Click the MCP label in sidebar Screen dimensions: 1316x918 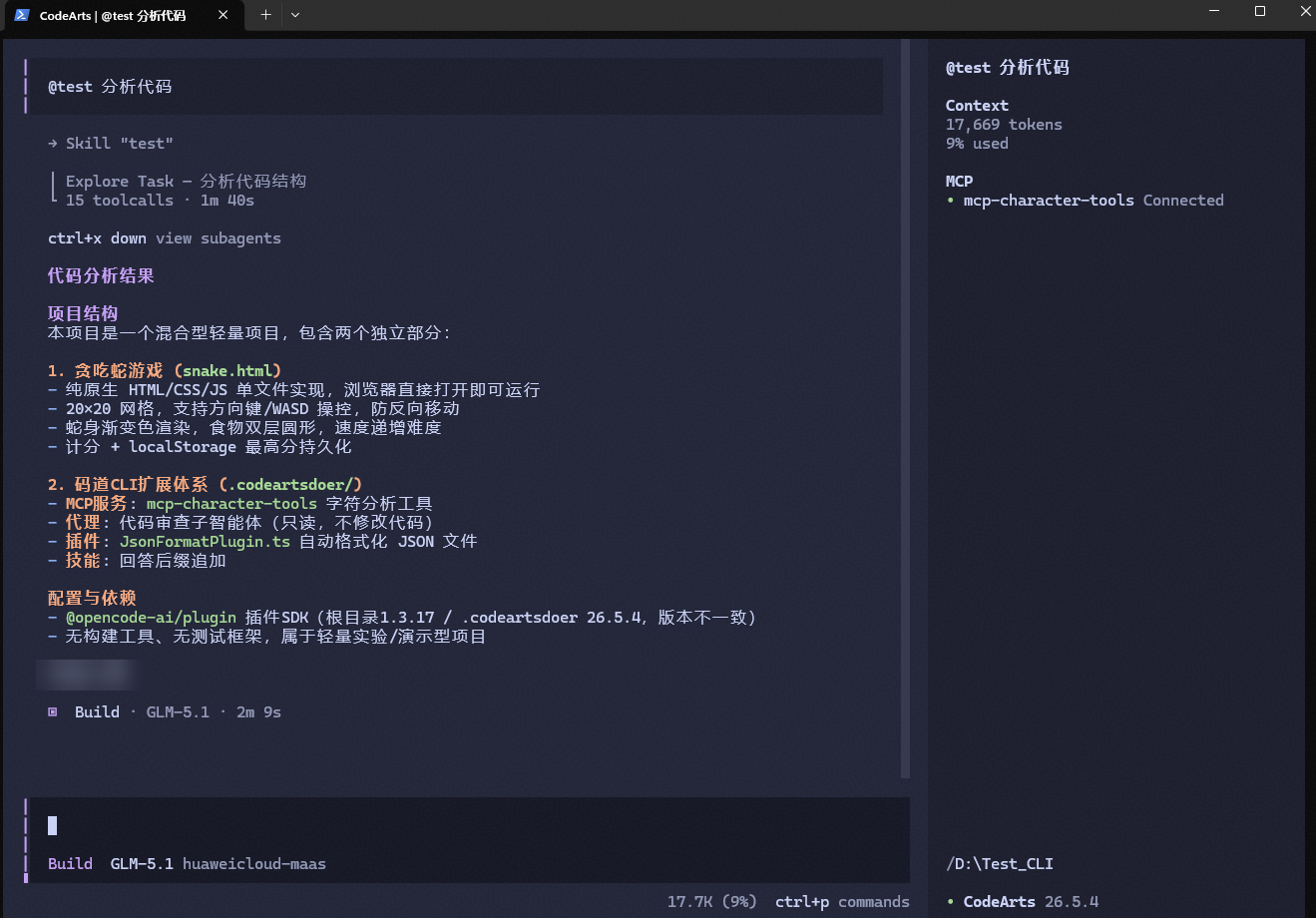click(959, 182)
